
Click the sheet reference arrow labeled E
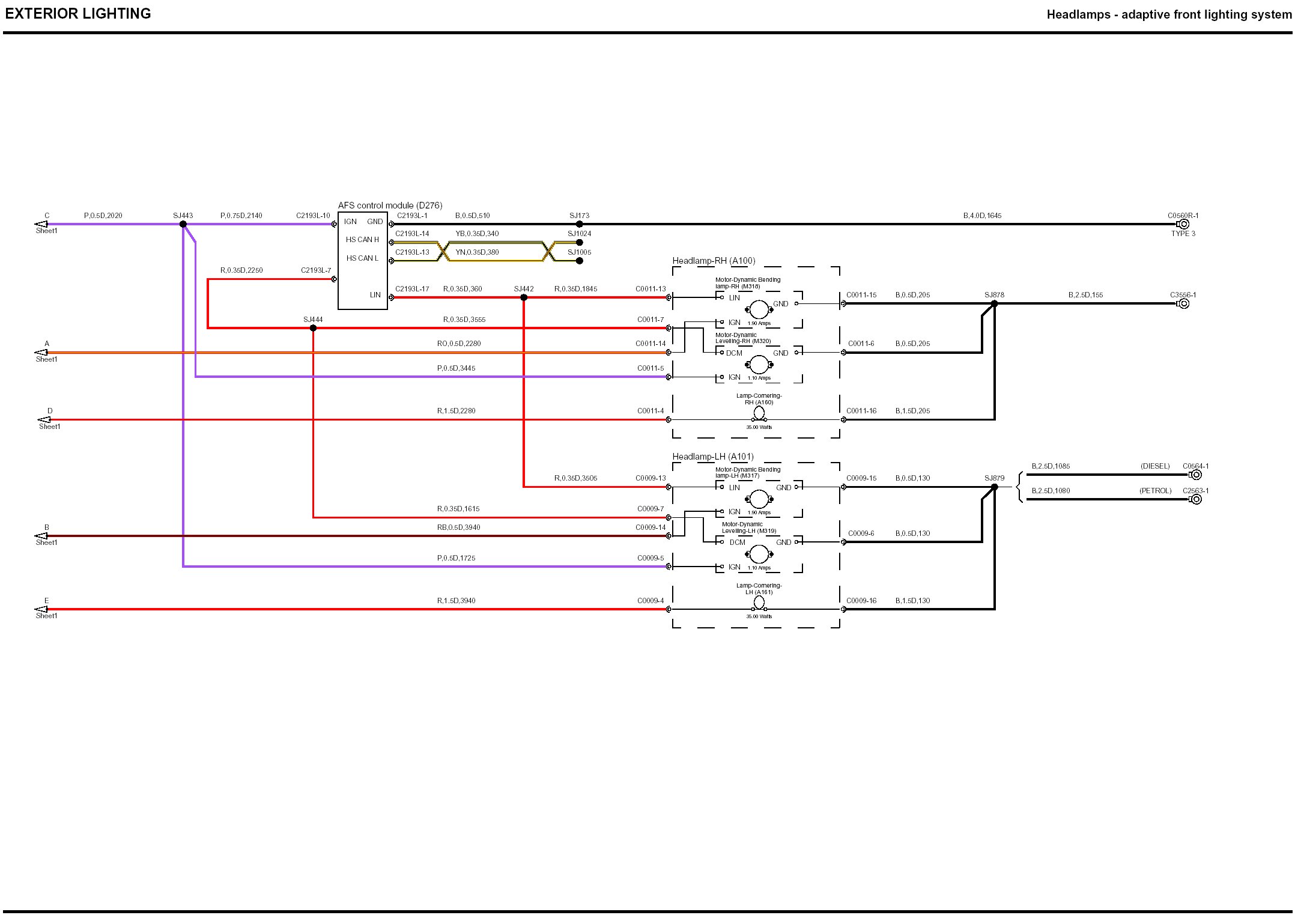coord(41,609)
